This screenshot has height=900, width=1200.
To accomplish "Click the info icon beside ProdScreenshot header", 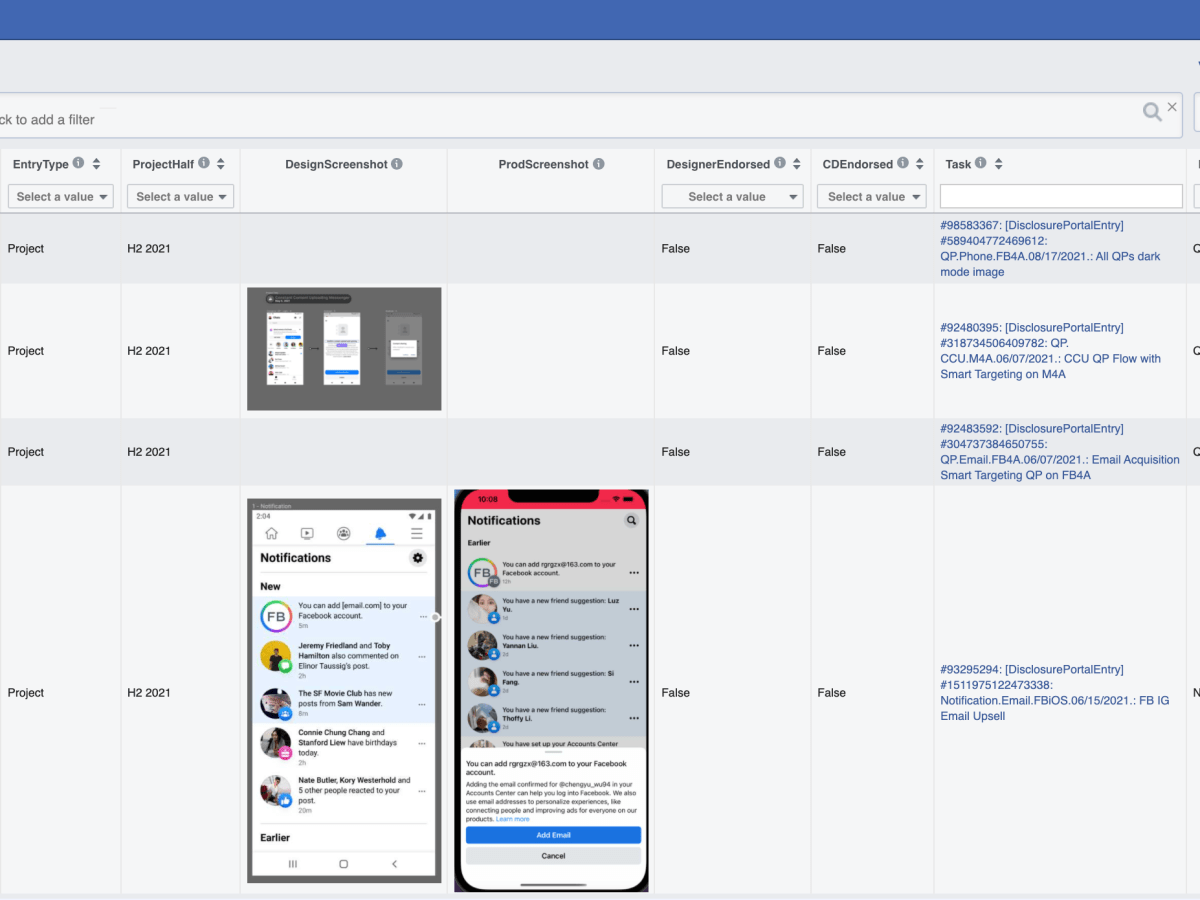I will [x=598, y=164].
